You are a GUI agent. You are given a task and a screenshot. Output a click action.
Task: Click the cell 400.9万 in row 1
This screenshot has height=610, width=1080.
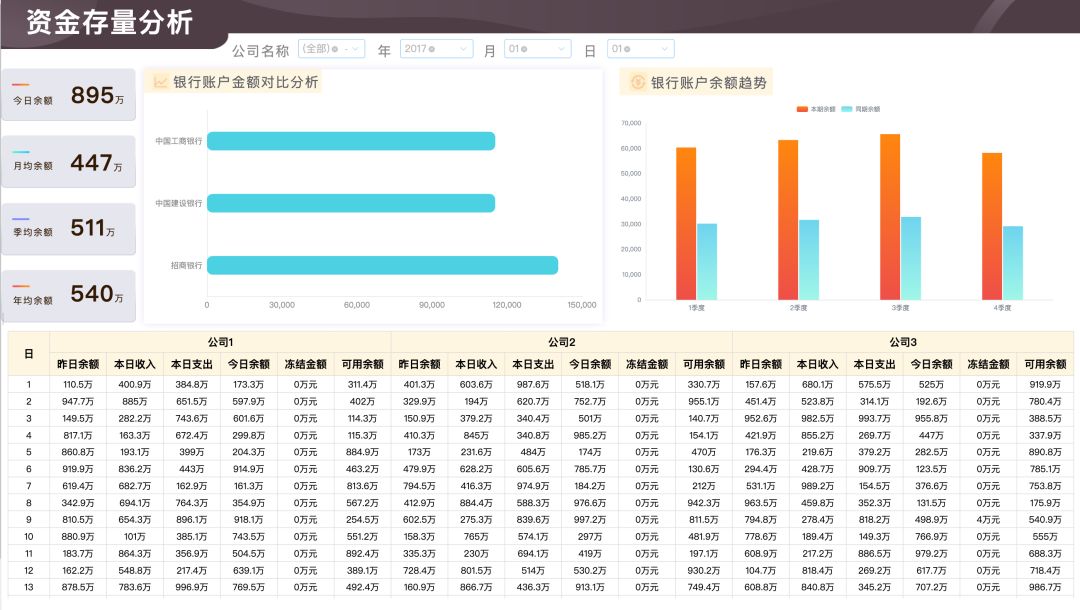[134, 384]
